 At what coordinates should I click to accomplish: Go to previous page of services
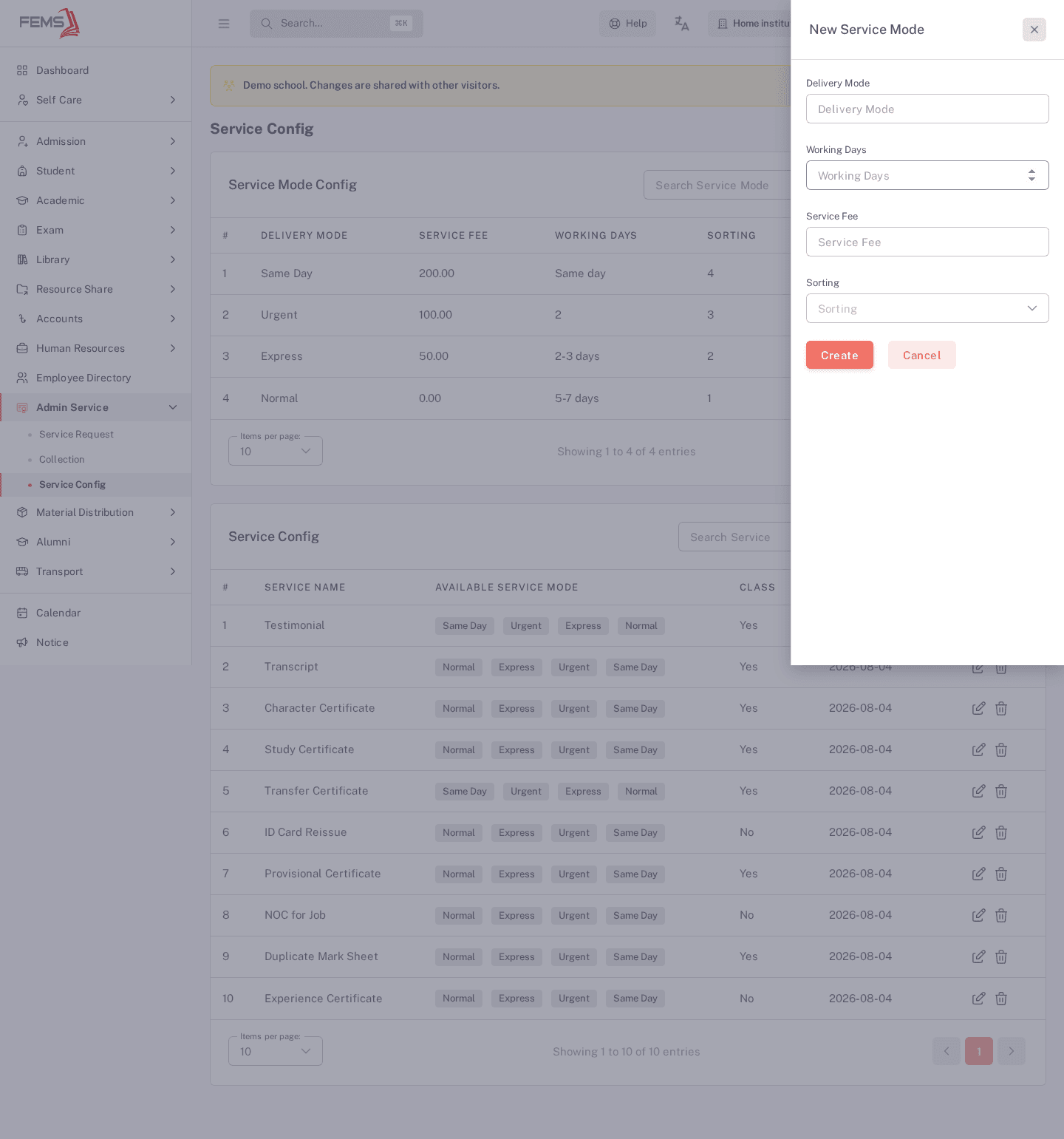(947, 1051)
